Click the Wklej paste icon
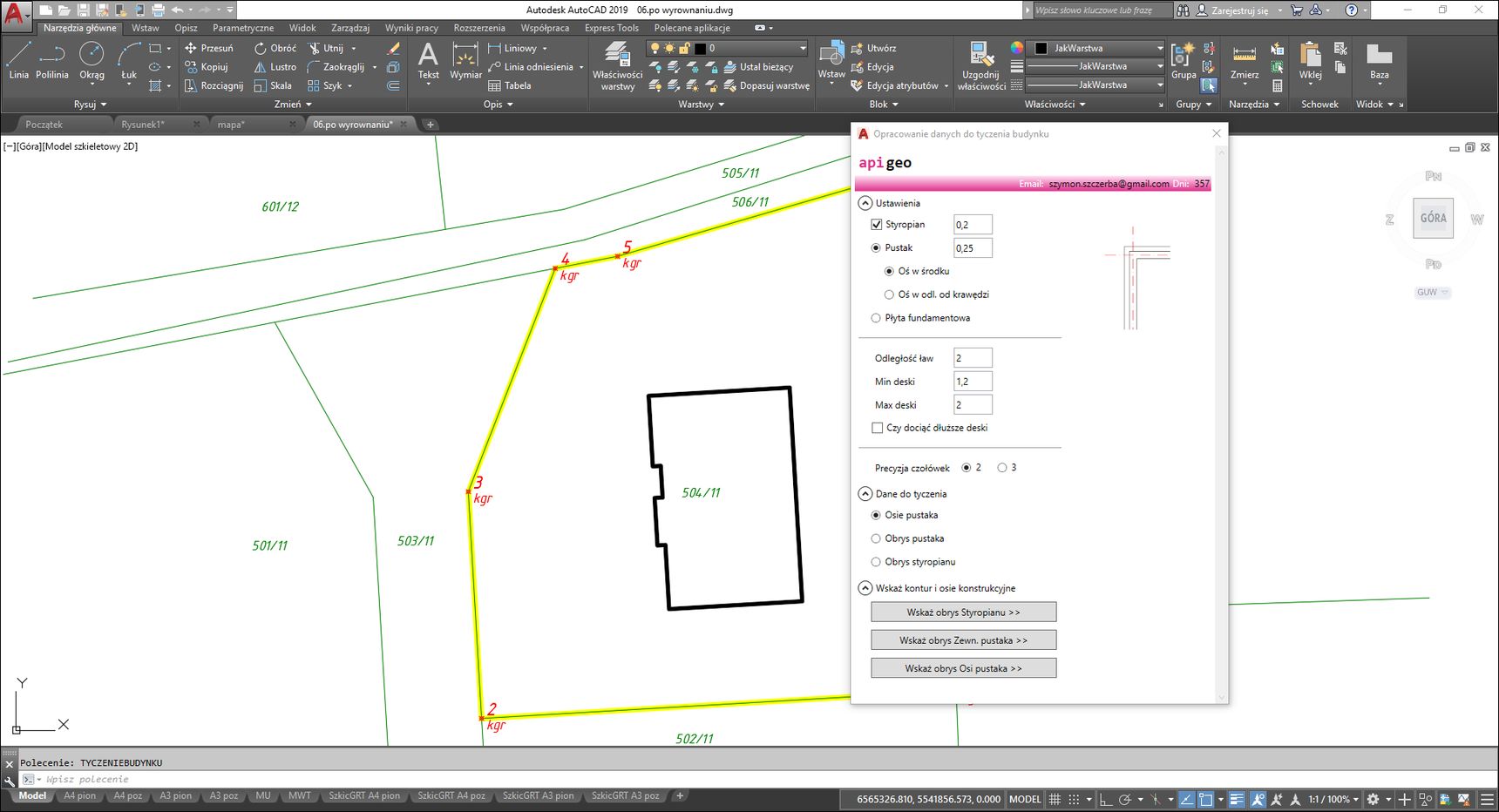Viewport: 1499px width, 812px height. (x=1310, y=61)
